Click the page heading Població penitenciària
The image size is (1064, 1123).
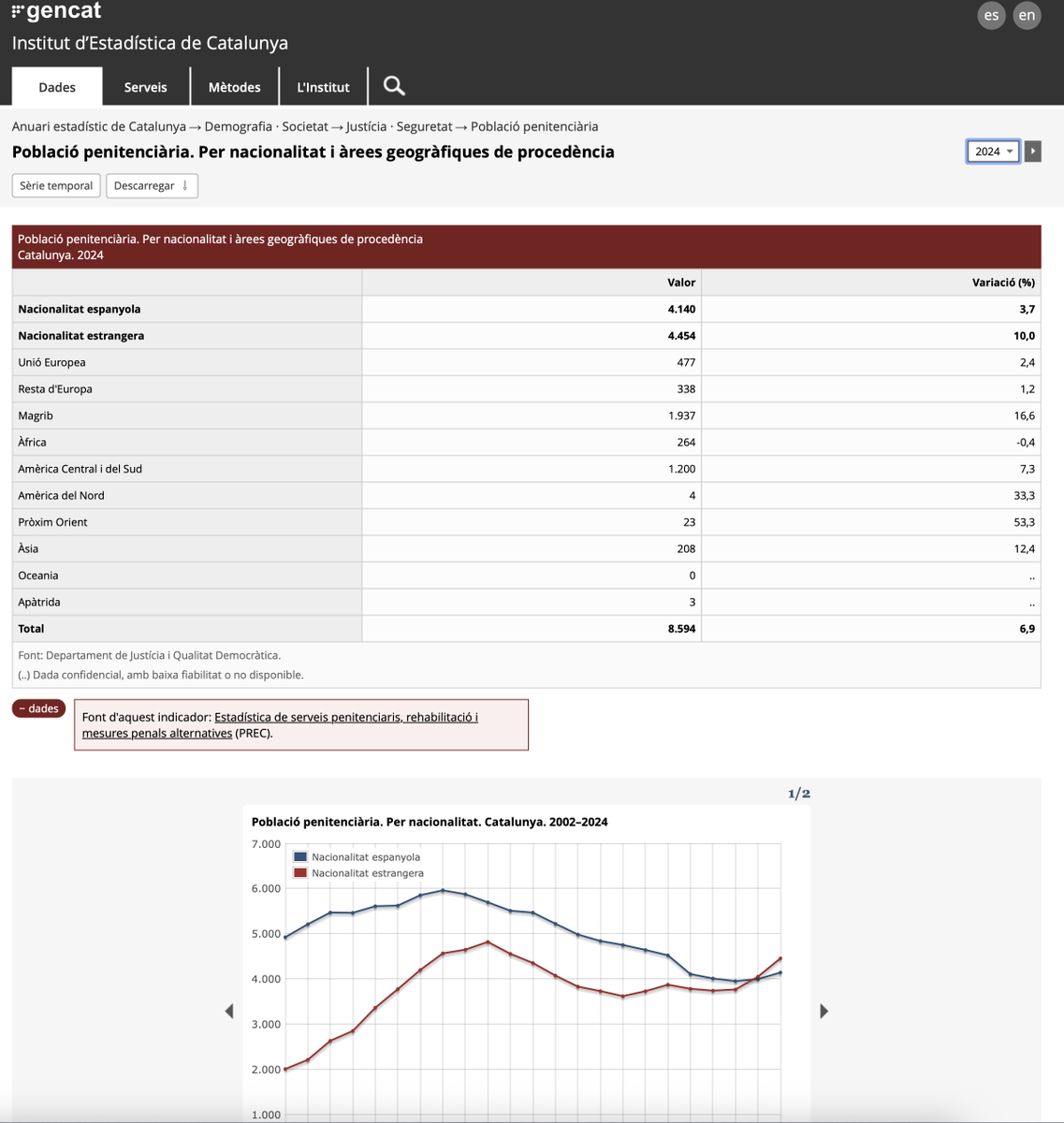[313, 152]
